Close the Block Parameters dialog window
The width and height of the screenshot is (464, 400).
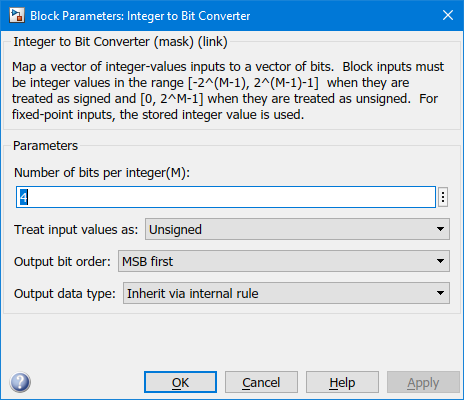(x=448, y=15)
